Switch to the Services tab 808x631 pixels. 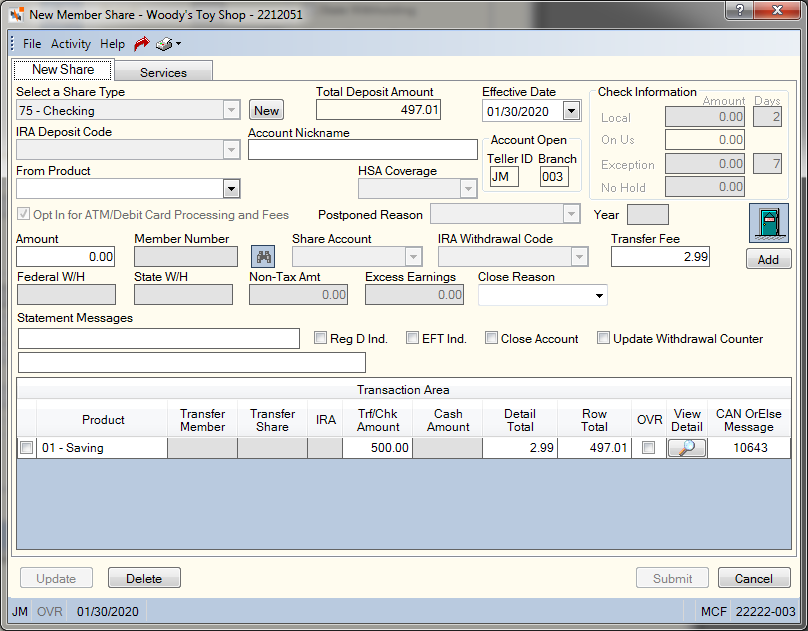coord(163,72)
